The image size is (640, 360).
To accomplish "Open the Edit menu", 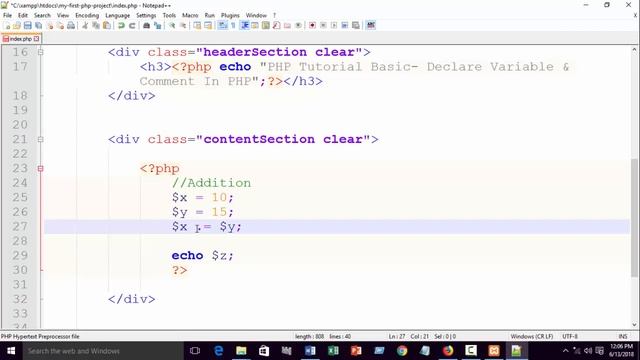I will coord(23,16).
